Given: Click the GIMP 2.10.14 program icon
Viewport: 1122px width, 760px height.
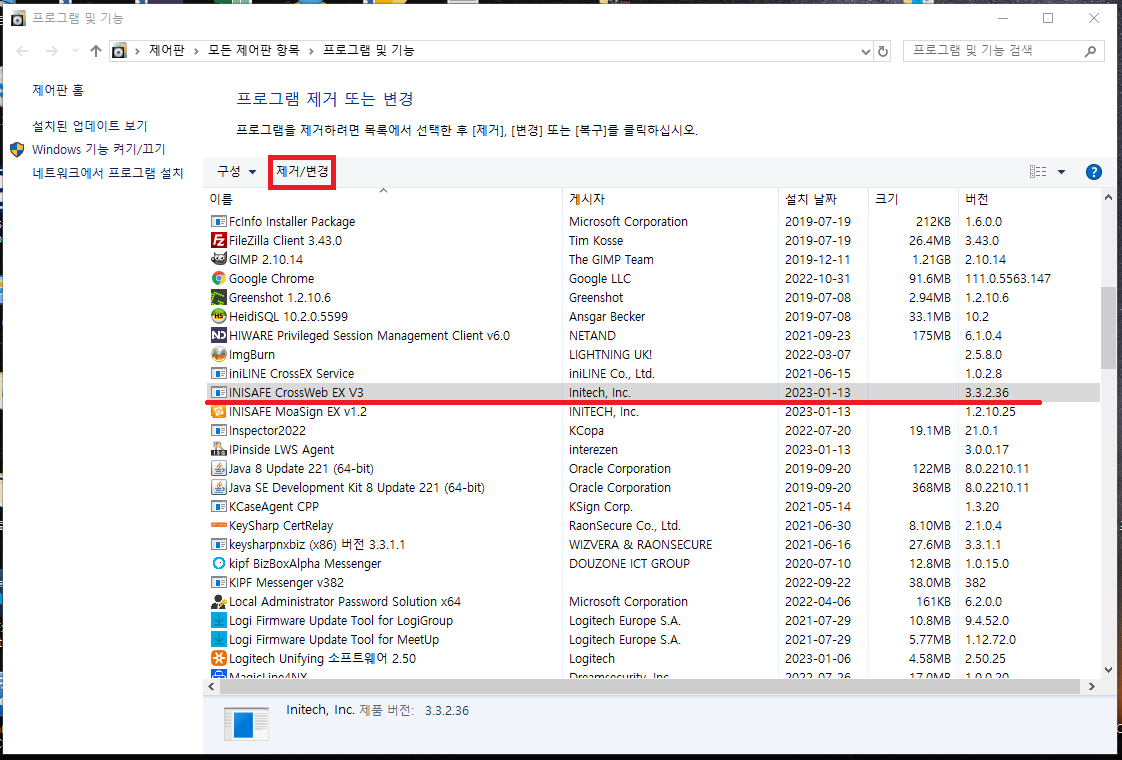Looking at the screenshot, I should tap(219, 259).
